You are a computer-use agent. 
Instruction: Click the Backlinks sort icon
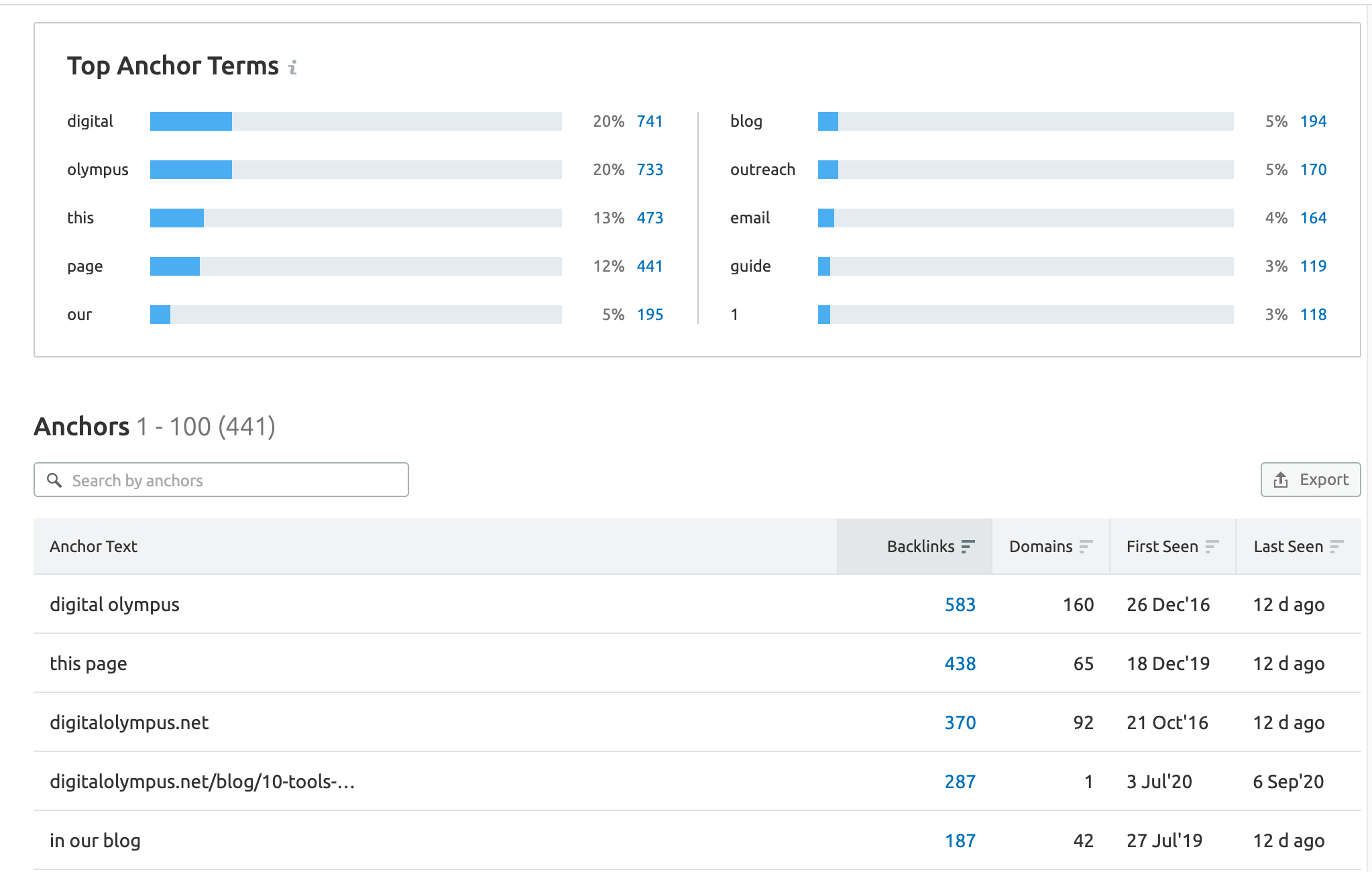[x=968, y=547]
